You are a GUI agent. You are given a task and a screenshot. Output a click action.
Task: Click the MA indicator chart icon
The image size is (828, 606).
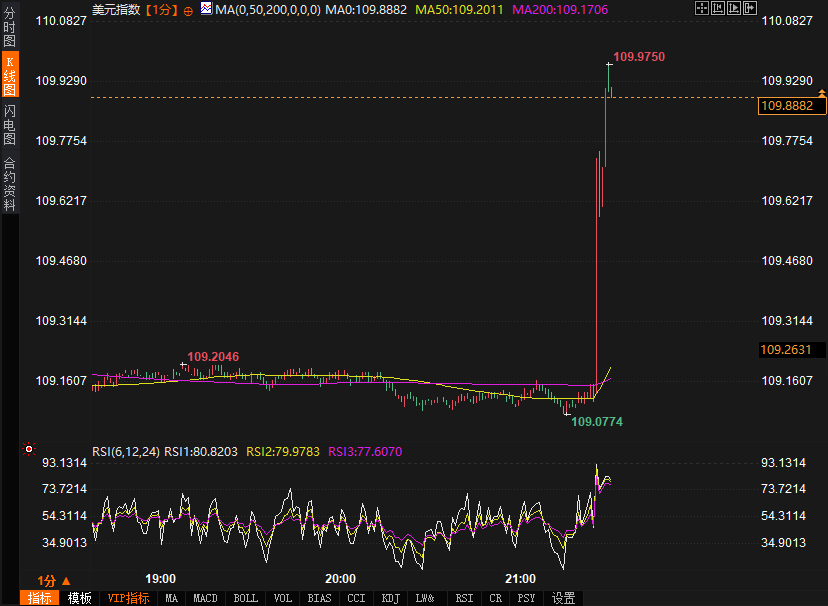tap(206, 9)
